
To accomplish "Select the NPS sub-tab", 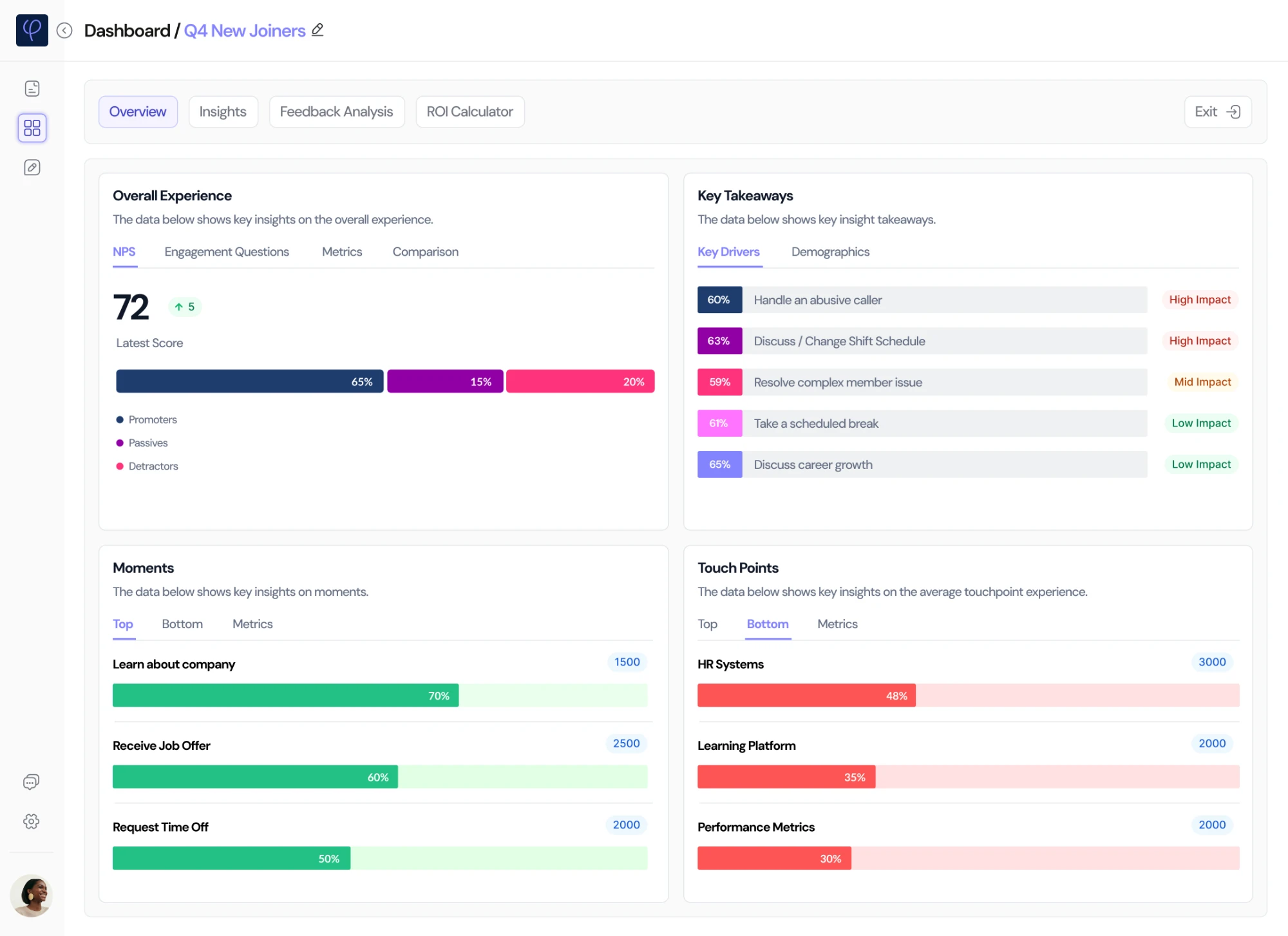I will pyautogui.click(x=124, y=252).
